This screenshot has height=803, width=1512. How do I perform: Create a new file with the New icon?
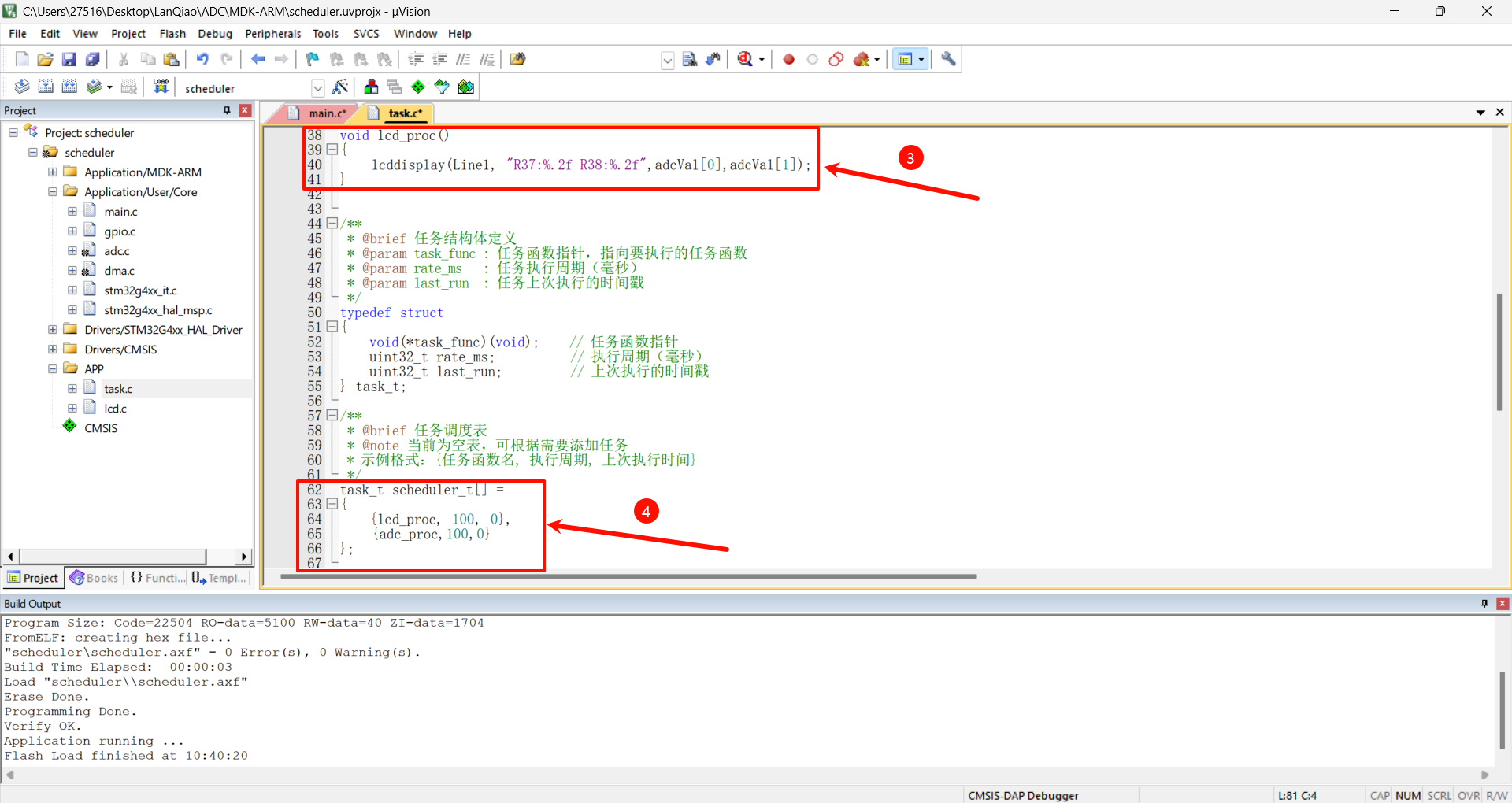coord(22,59)
